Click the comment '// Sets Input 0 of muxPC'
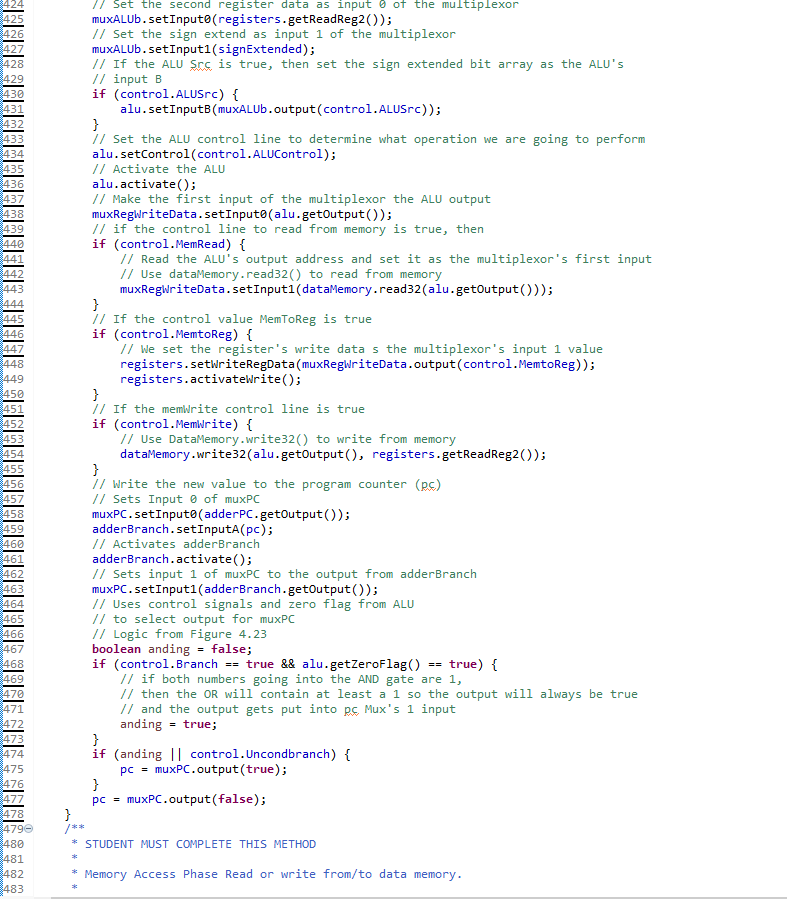Screen dimensions: 787x899 [x=175, y=499]
